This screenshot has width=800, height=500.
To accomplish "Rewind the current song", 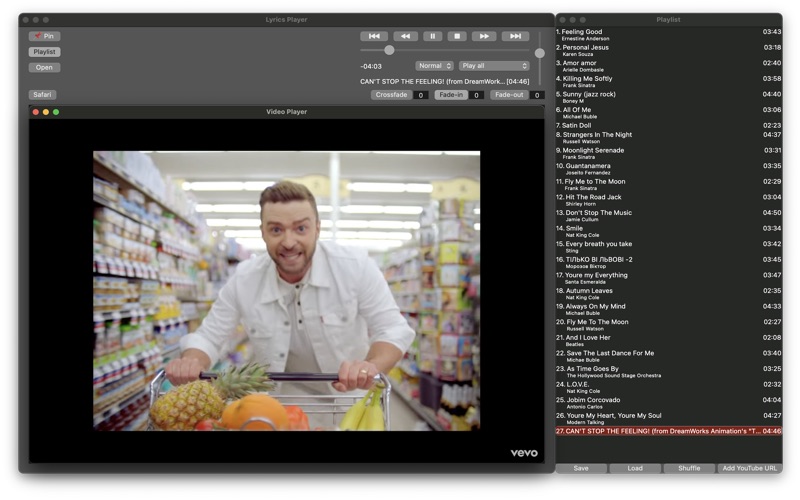I will coord(406,36).
